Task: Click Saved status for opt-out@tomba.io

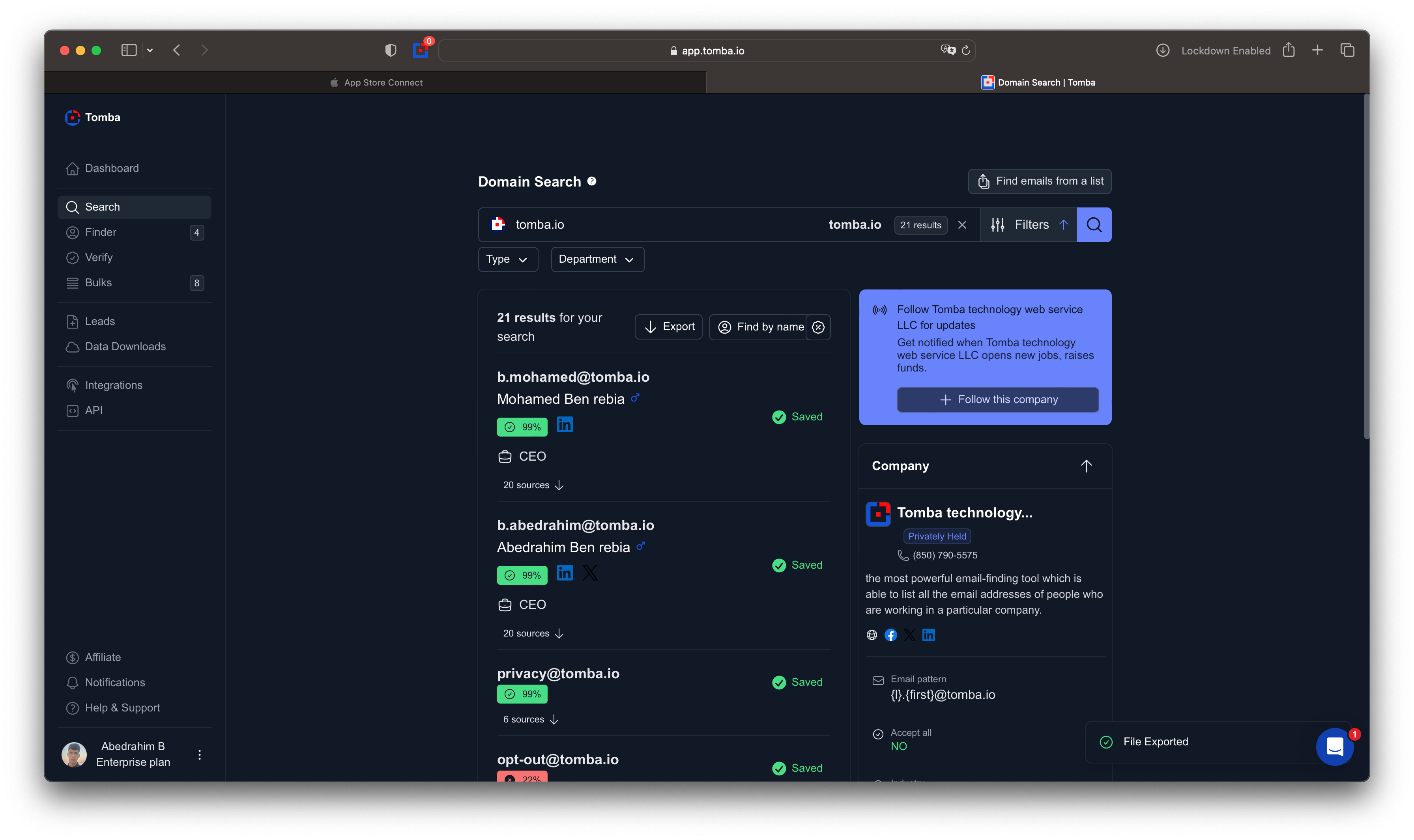Action: [x=797, y=769]
